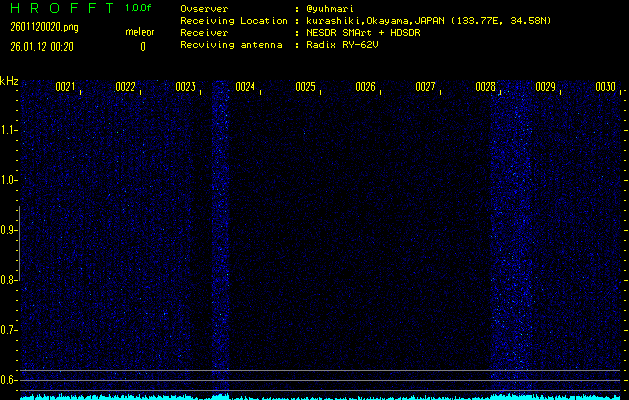Click the 0024 time marker
This screenshot has height=400, width=629.
tap(245, 87)
